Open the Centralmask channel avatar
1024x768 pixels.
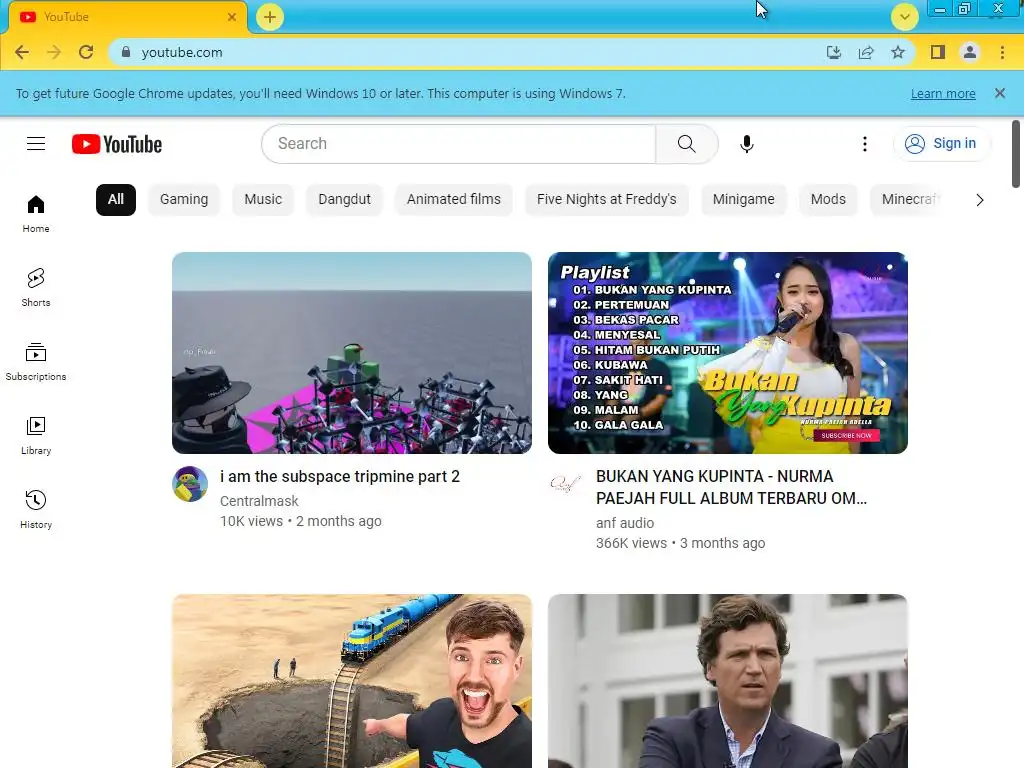190,484
